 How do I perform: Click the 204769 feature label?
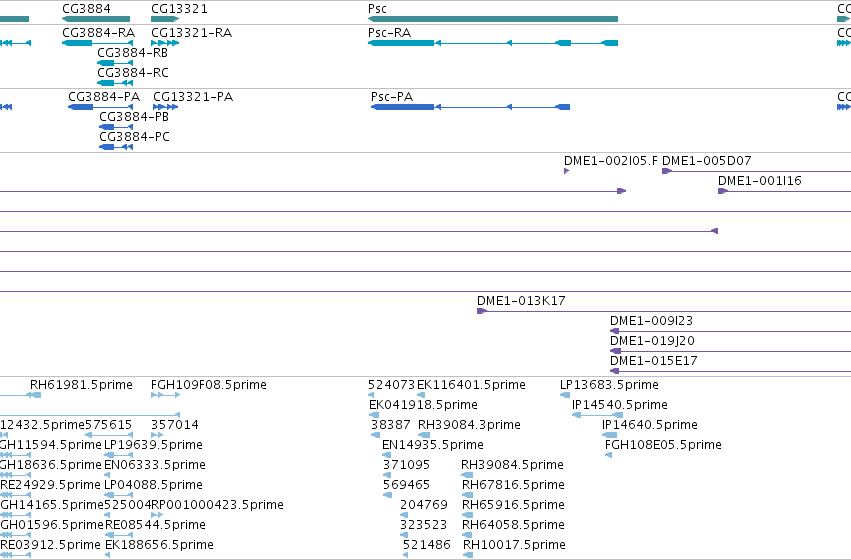tap(424, 505)
